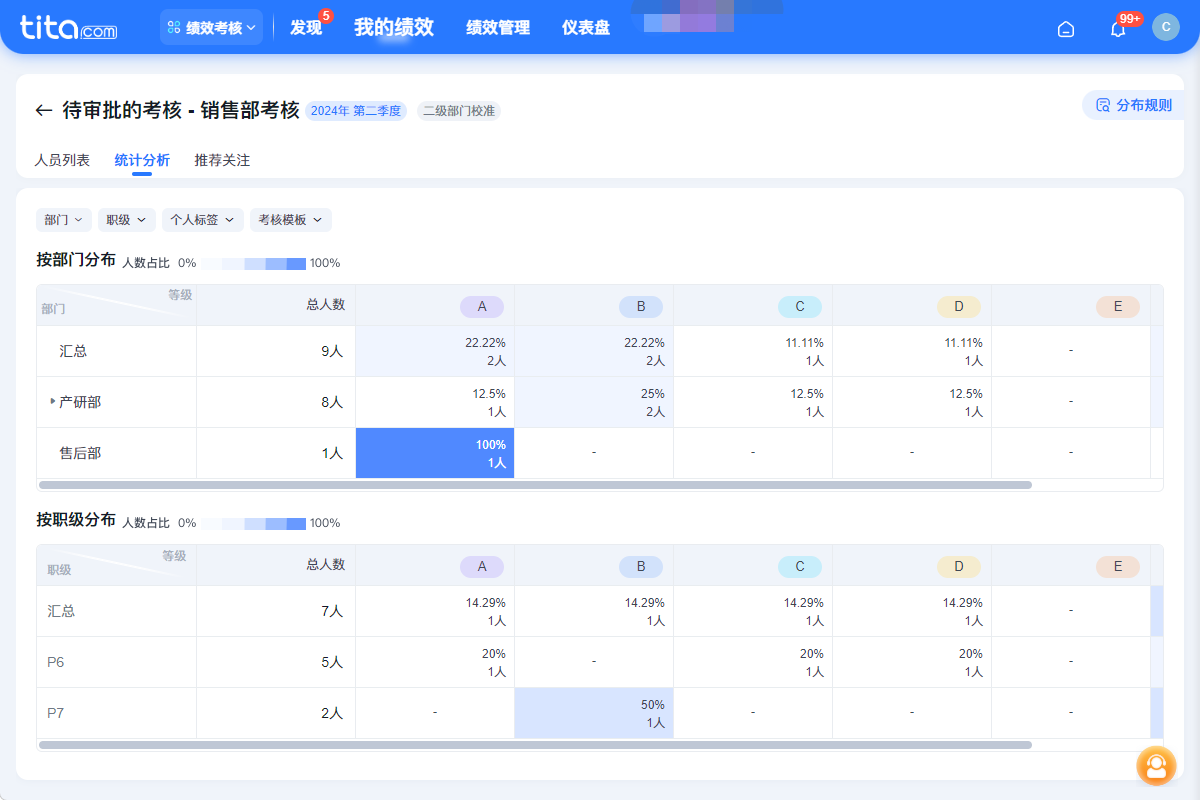
Task: Expand the 考核模板 filter dropdown
Action: point(290,220)
